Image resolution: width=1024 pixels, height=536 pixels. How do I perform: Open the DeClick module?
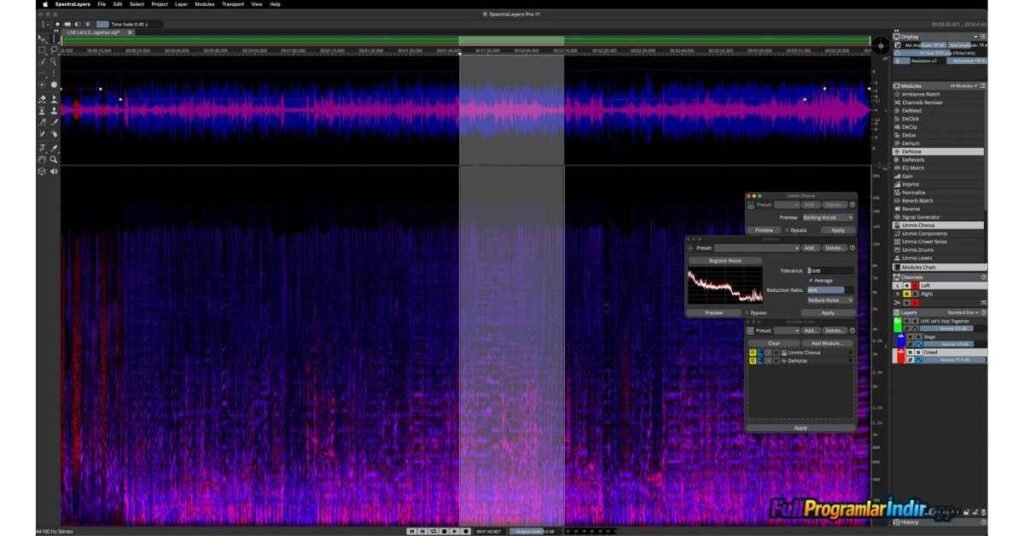click(938, 119)
